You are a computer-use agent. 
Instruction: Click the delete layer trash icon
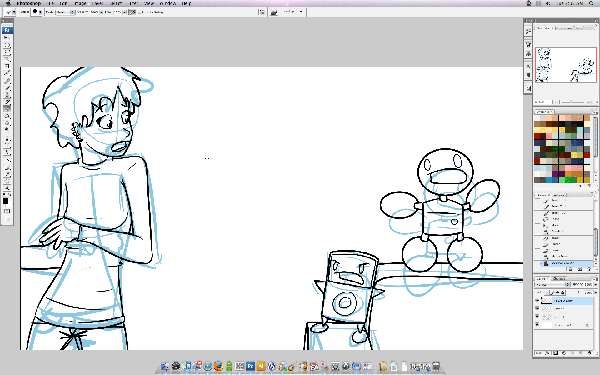(589, 353)
